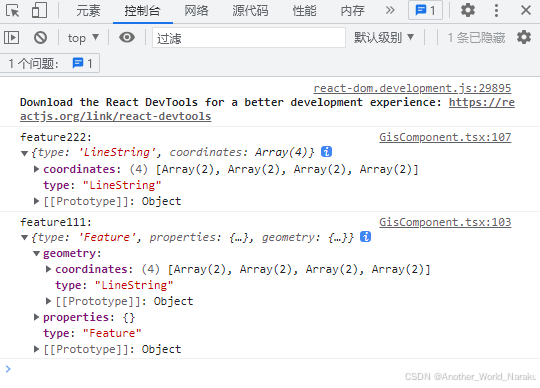Open the three-dot customize menu
Screen dimensions: 540x388
(x=496, y=10)
